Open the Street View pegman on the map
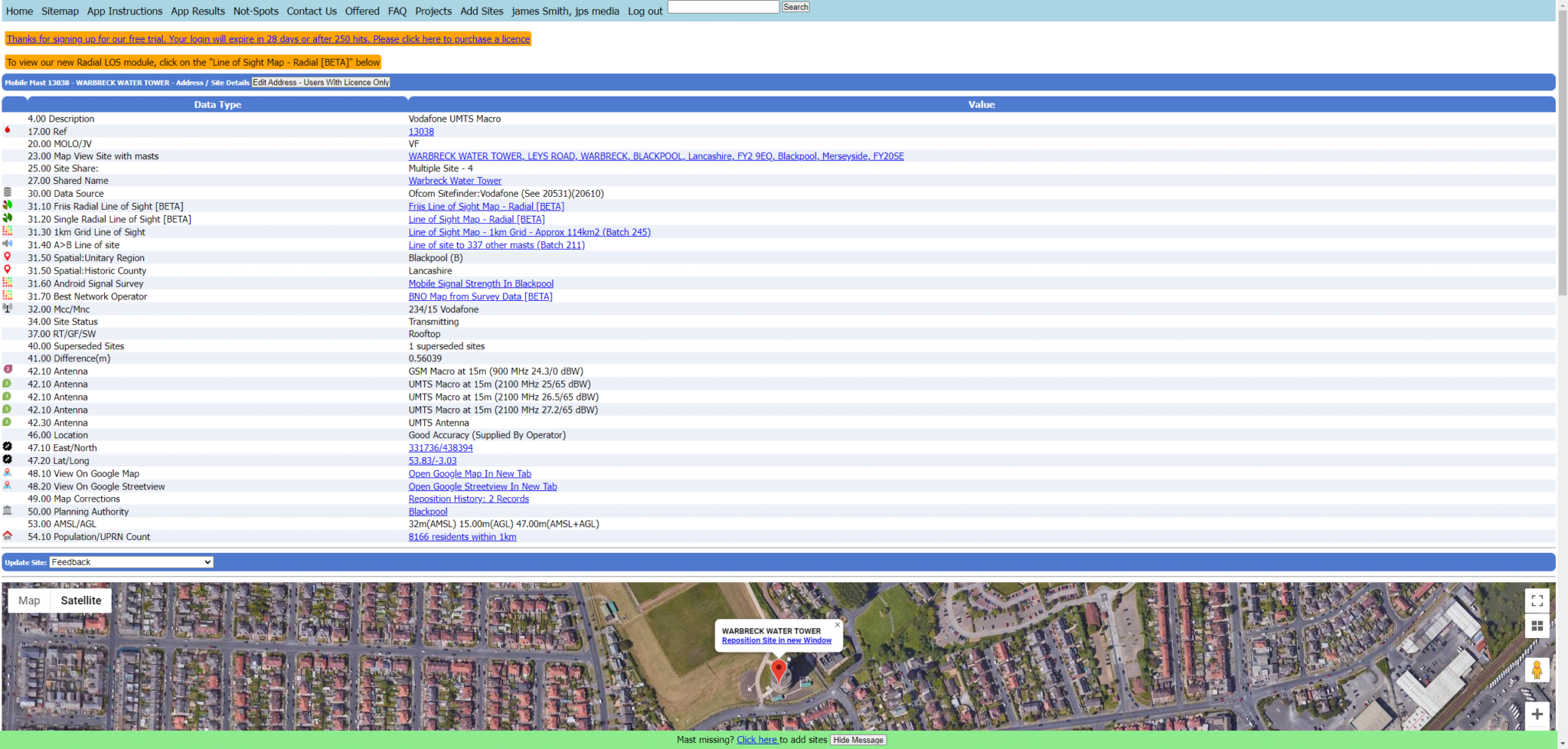 1537,669
